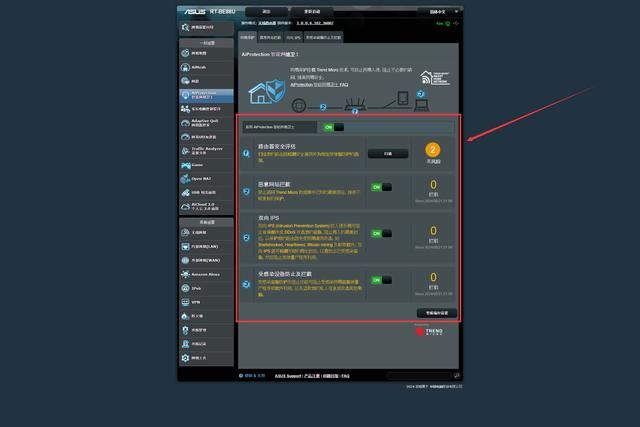Screen dimensions: 640x427
Task: Open Traffic Analyzer in the sidebar
Action: pos(205,150)
